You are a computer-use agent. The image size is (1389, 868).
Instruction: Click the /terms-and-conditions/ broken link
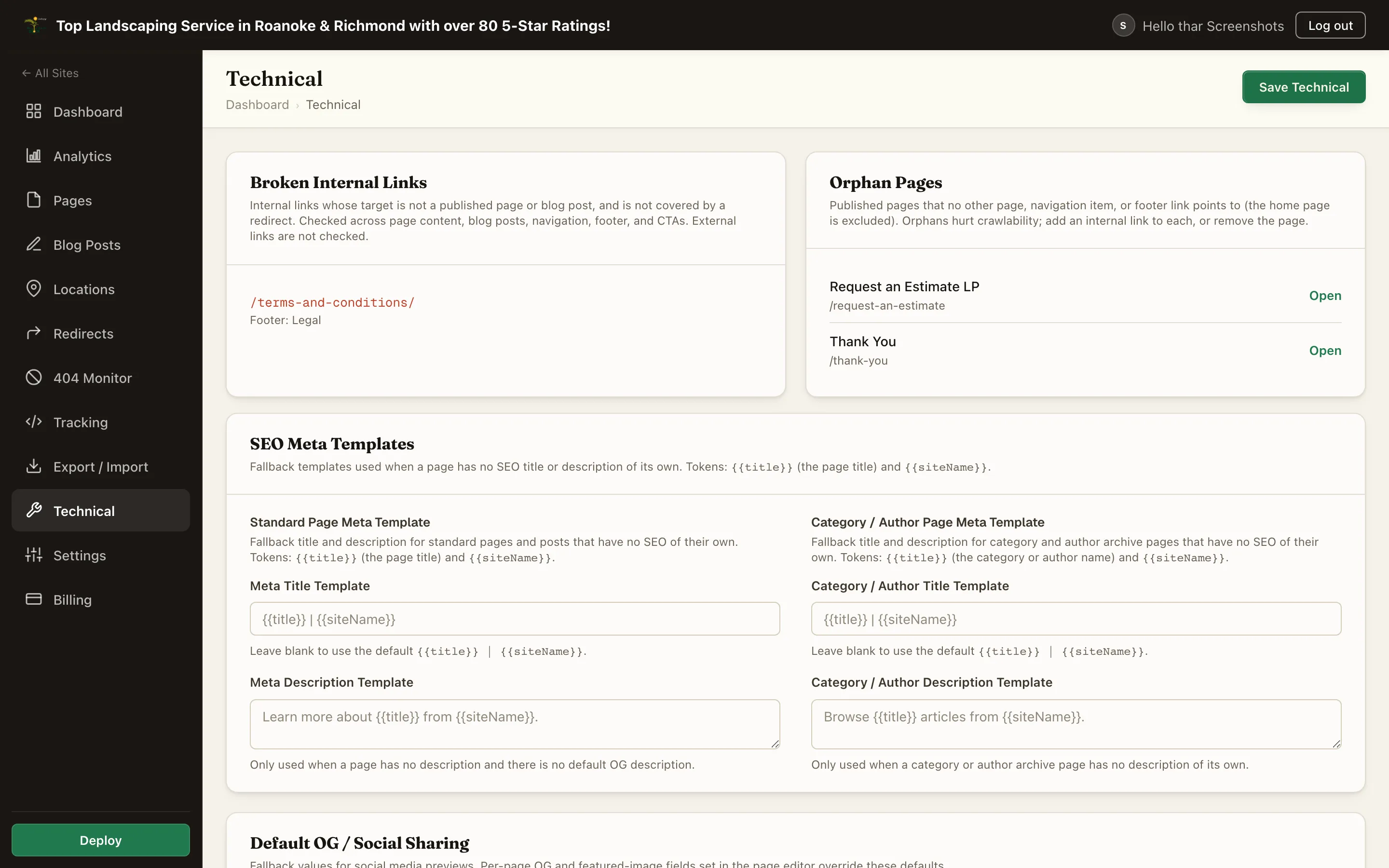[x=332, y=302]
